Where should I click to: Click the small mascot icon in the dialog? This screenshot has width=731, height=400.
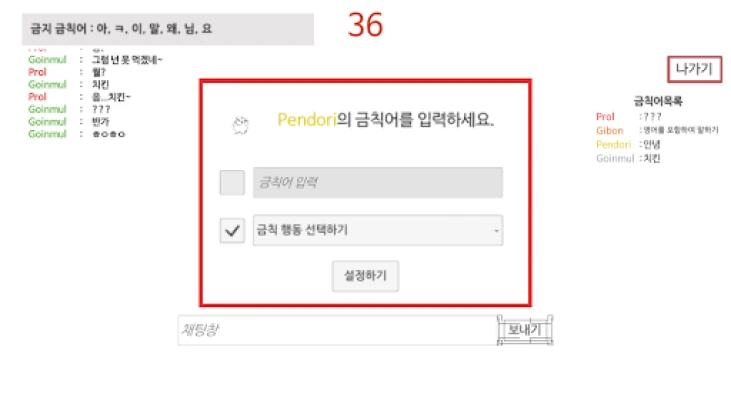pos(241,125)
